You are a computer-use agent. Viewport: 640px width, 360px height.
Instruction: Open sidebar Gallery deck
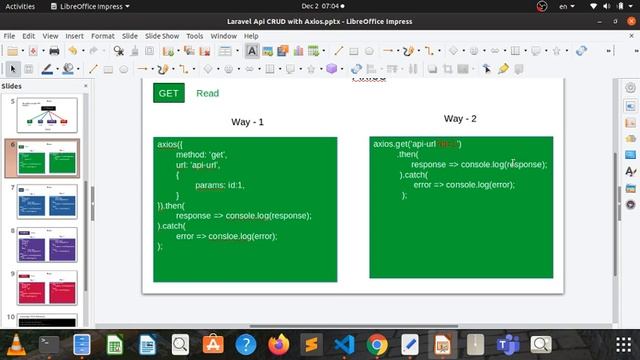(x=631, y=188)
